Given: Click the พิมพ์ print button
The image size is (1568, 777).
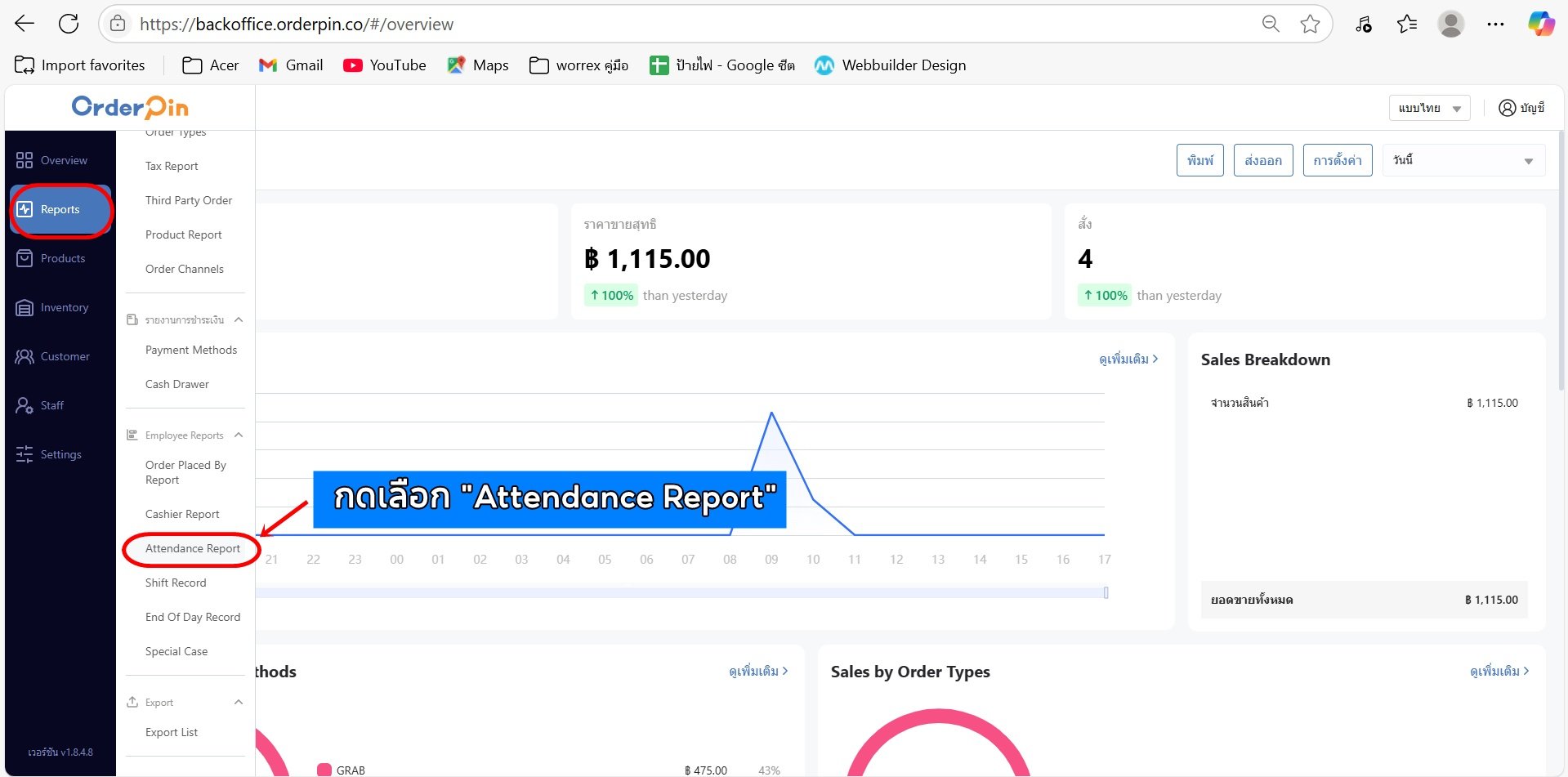Looking at the screenshot, I should tap(1200, 160).
